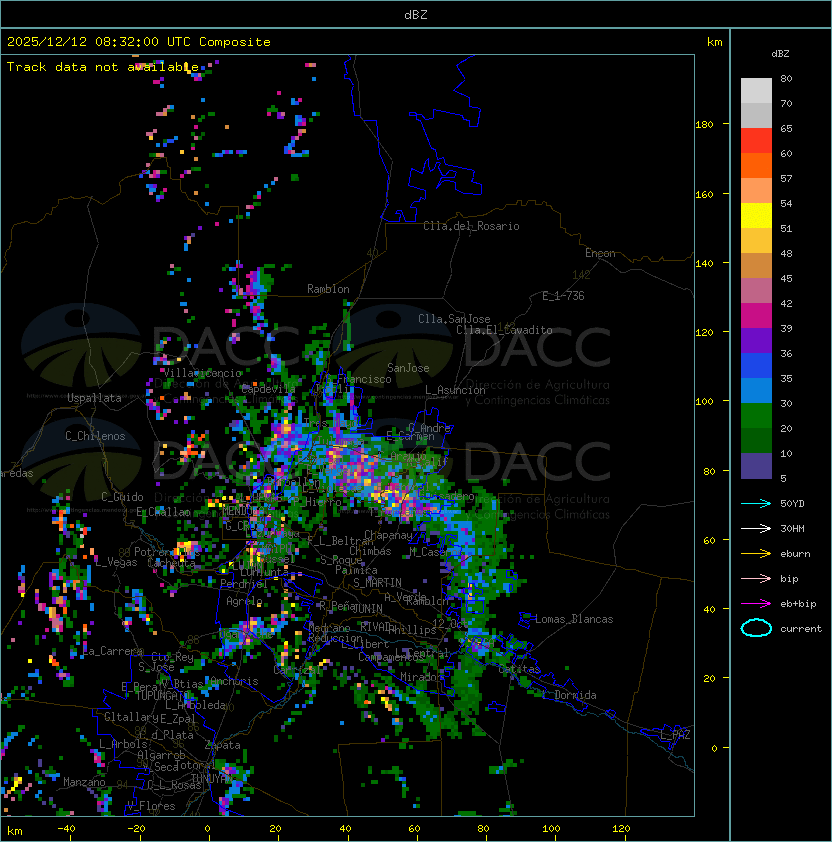
Task: Click the 'E_Challao' map label
Action: pyautogui.click(x=163, y=512)
